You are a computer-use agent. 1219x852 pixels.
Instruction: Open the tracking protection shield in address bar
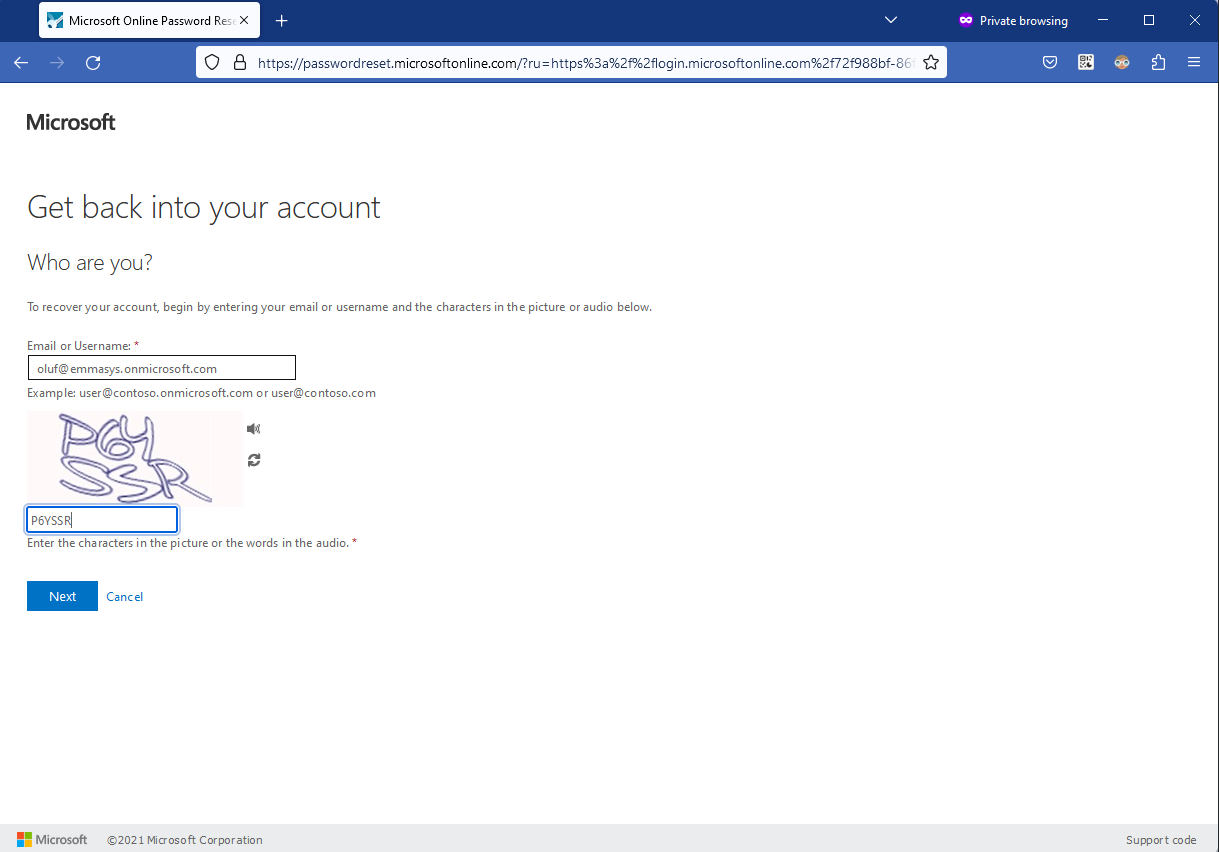[211, 62]
